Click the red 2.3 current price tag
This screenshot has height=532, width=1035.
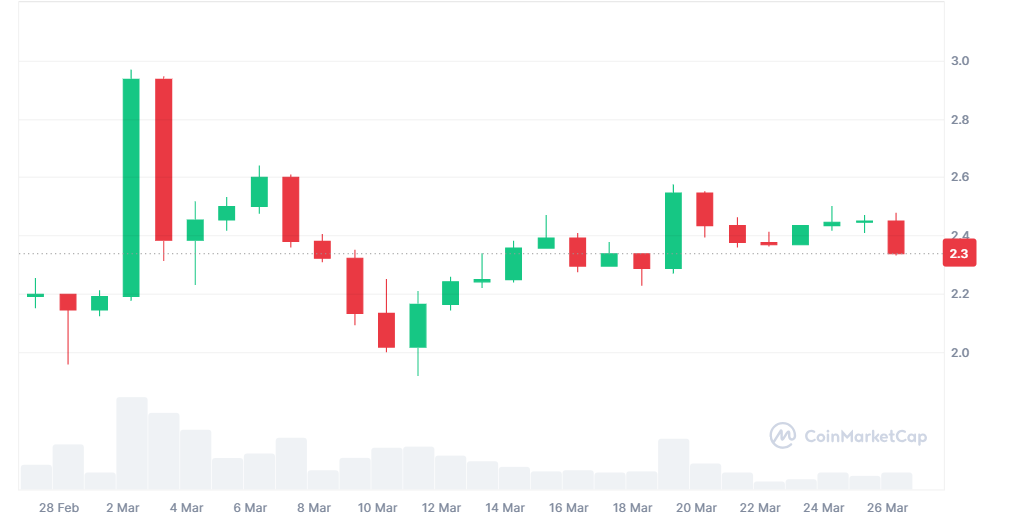point(958,254)
